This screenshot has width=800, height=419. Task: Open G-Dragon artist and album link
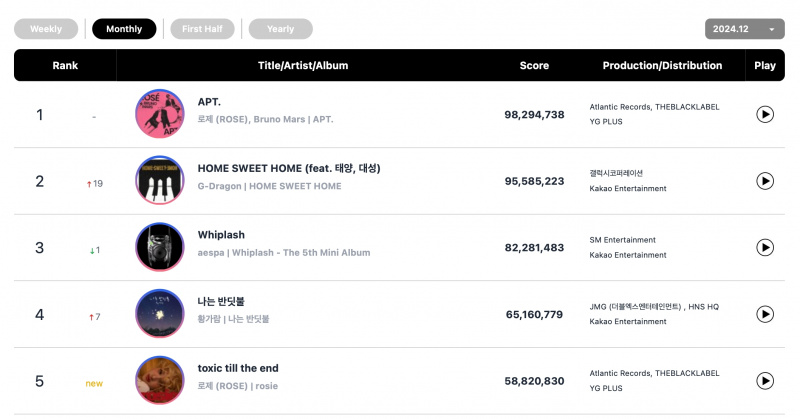[269, 186]
